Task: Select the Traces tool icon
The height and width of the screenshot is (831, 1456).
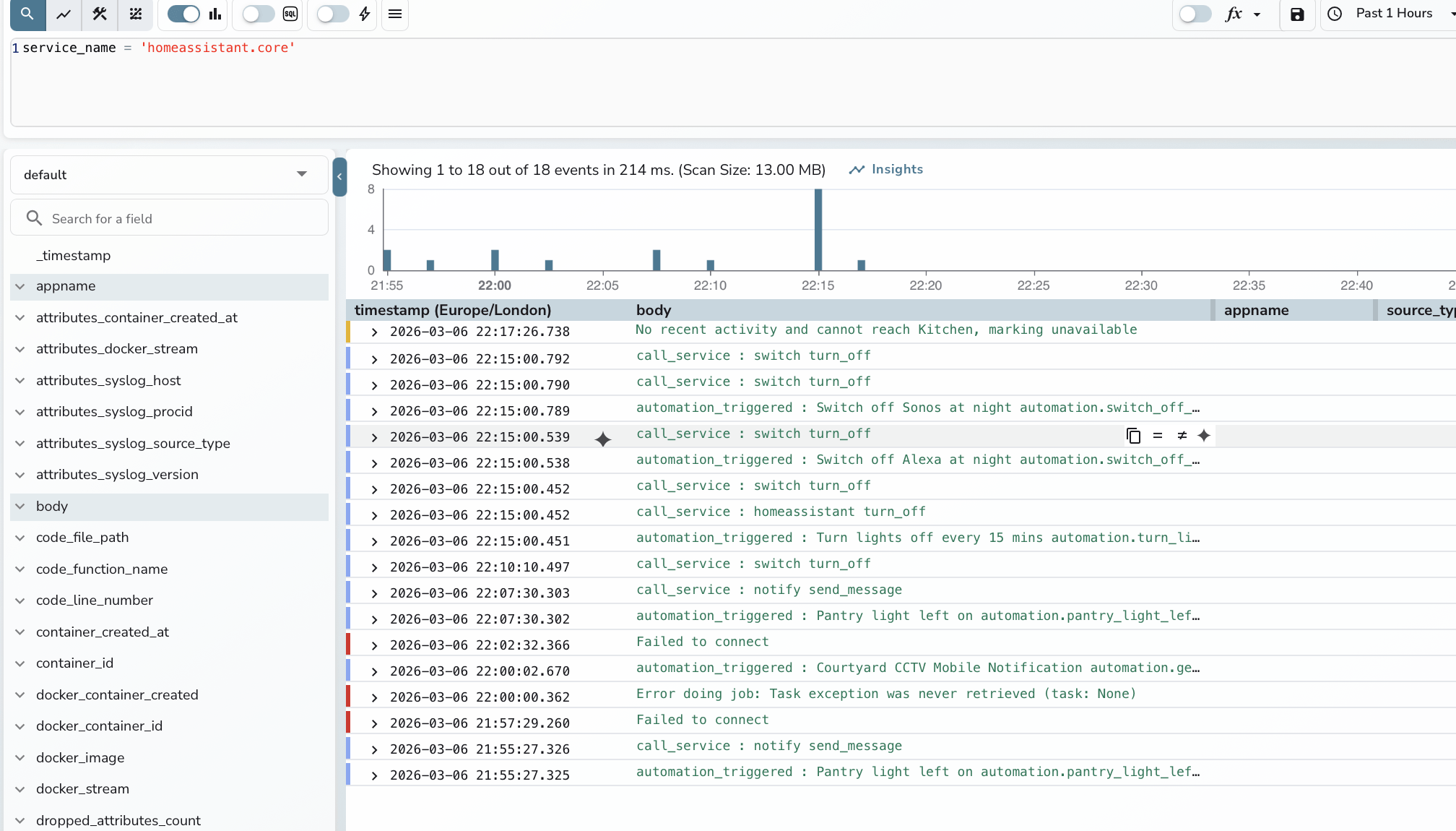Action: click(x=99, y=14)
